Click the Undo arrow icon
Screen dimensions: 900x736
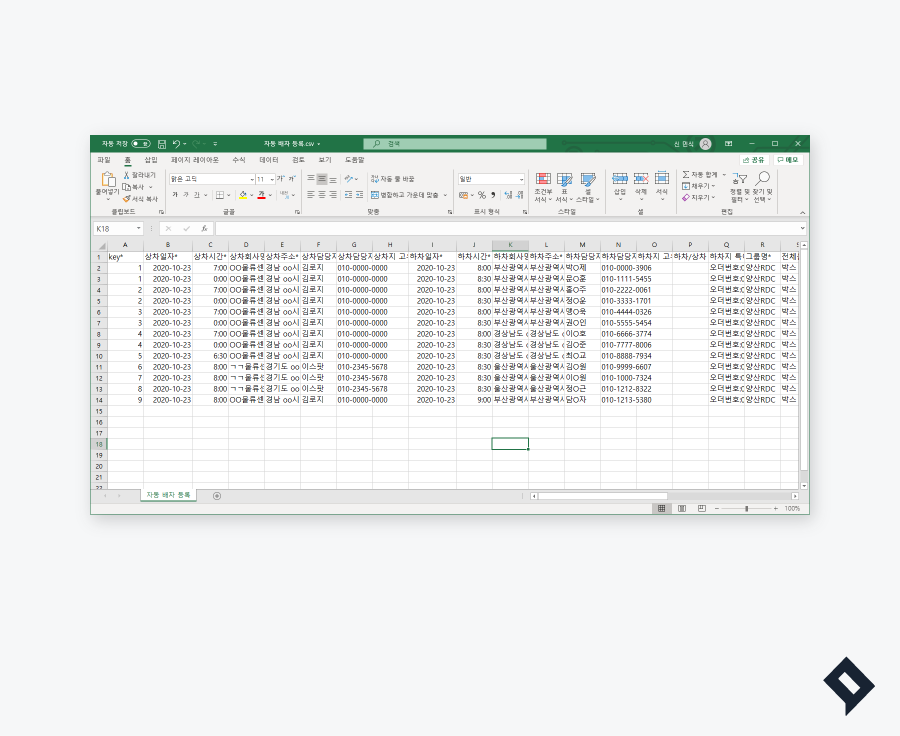click(x=176, y=144)
